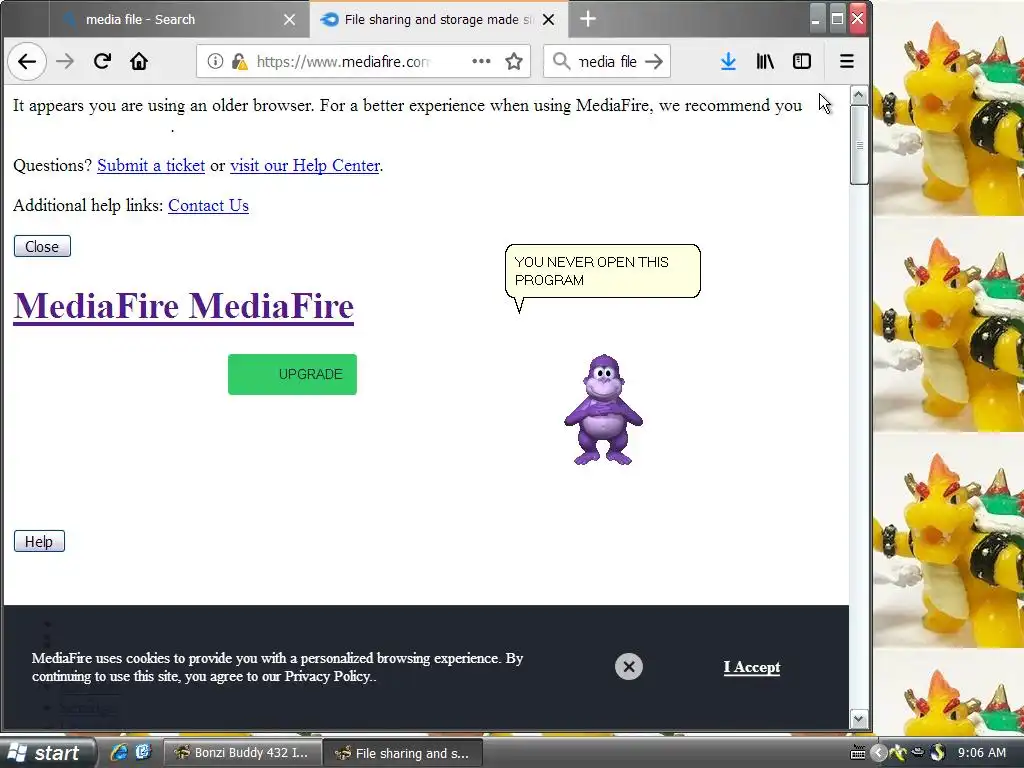The height and width of the screenshot is (768, 1024).
Task: Close the 'media file - Search' tab
Action: coord(289,20)
